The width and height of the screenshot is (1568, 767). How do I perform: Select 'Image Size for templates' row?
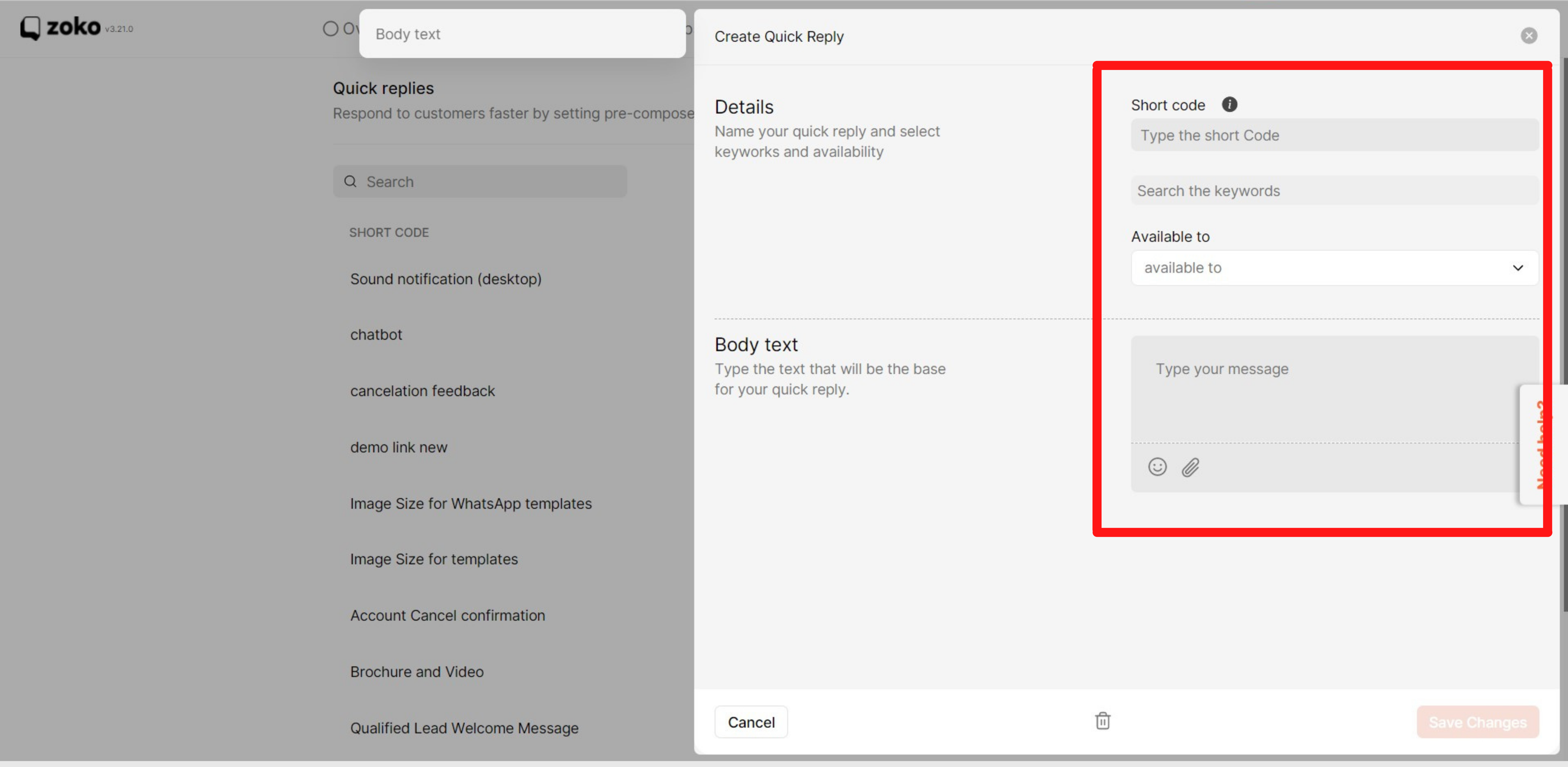tap(433, 559)
